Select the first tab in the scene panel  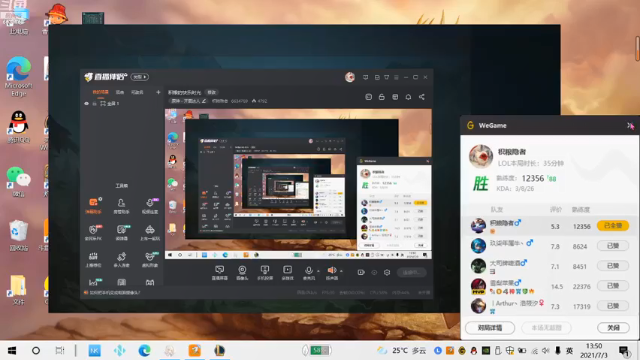(100, 92)
